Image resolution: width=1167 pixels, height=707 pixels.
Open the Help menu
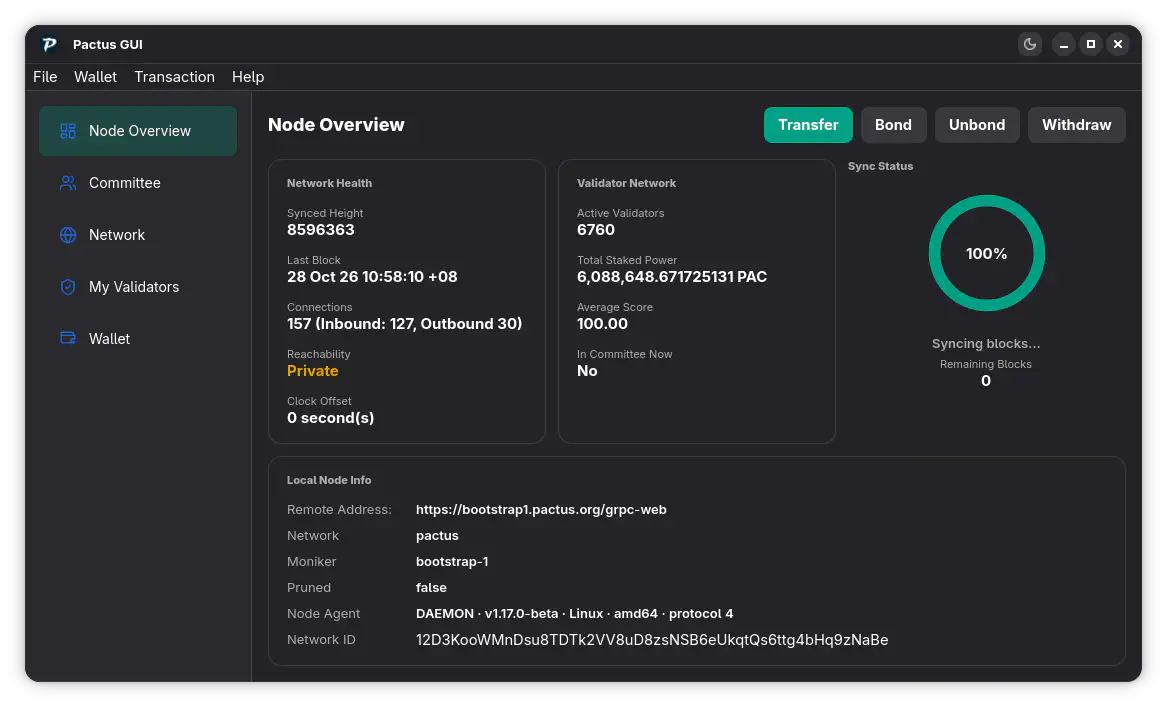pyautogui.click(x=248, y=77)
